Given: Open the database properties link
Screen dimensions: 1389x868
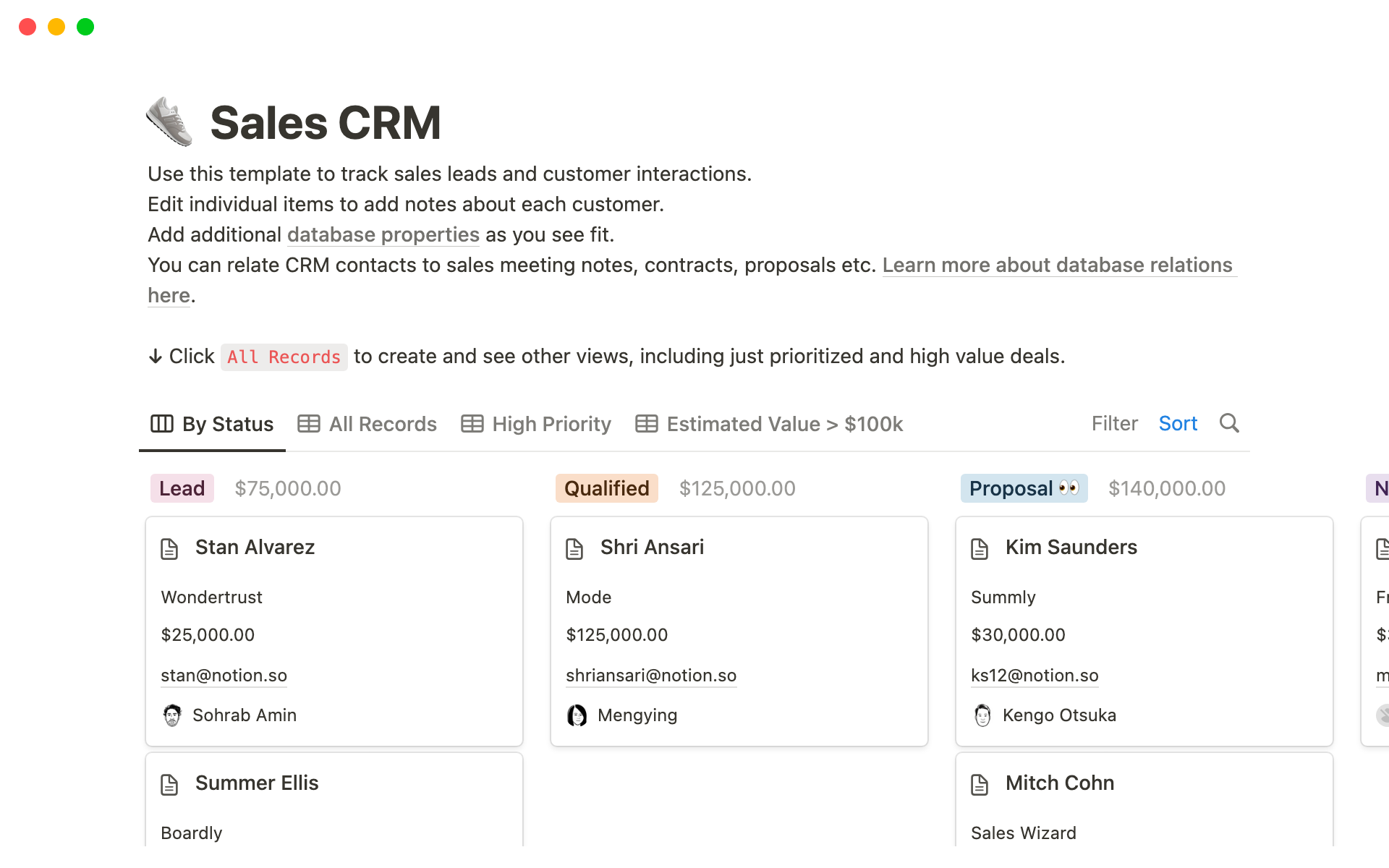Looking at the screenshot, I should pos(383,235).
